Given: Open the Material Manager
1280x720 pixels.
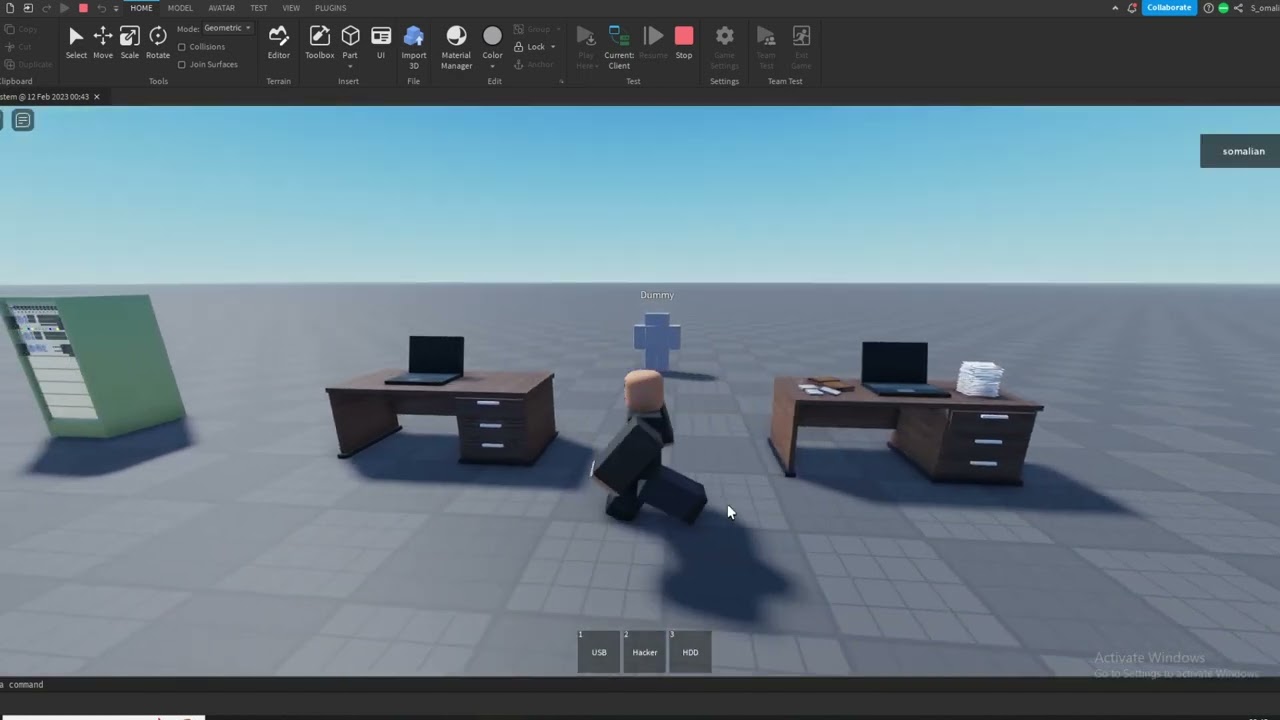Looking at the screenshot, I should tap(456, 46).
